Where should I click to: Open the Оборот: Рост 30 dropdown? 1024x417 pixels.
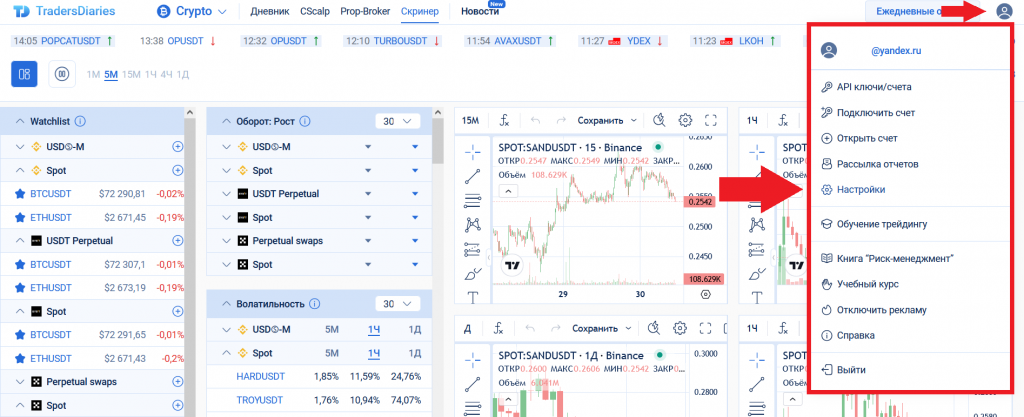(397, 121)
